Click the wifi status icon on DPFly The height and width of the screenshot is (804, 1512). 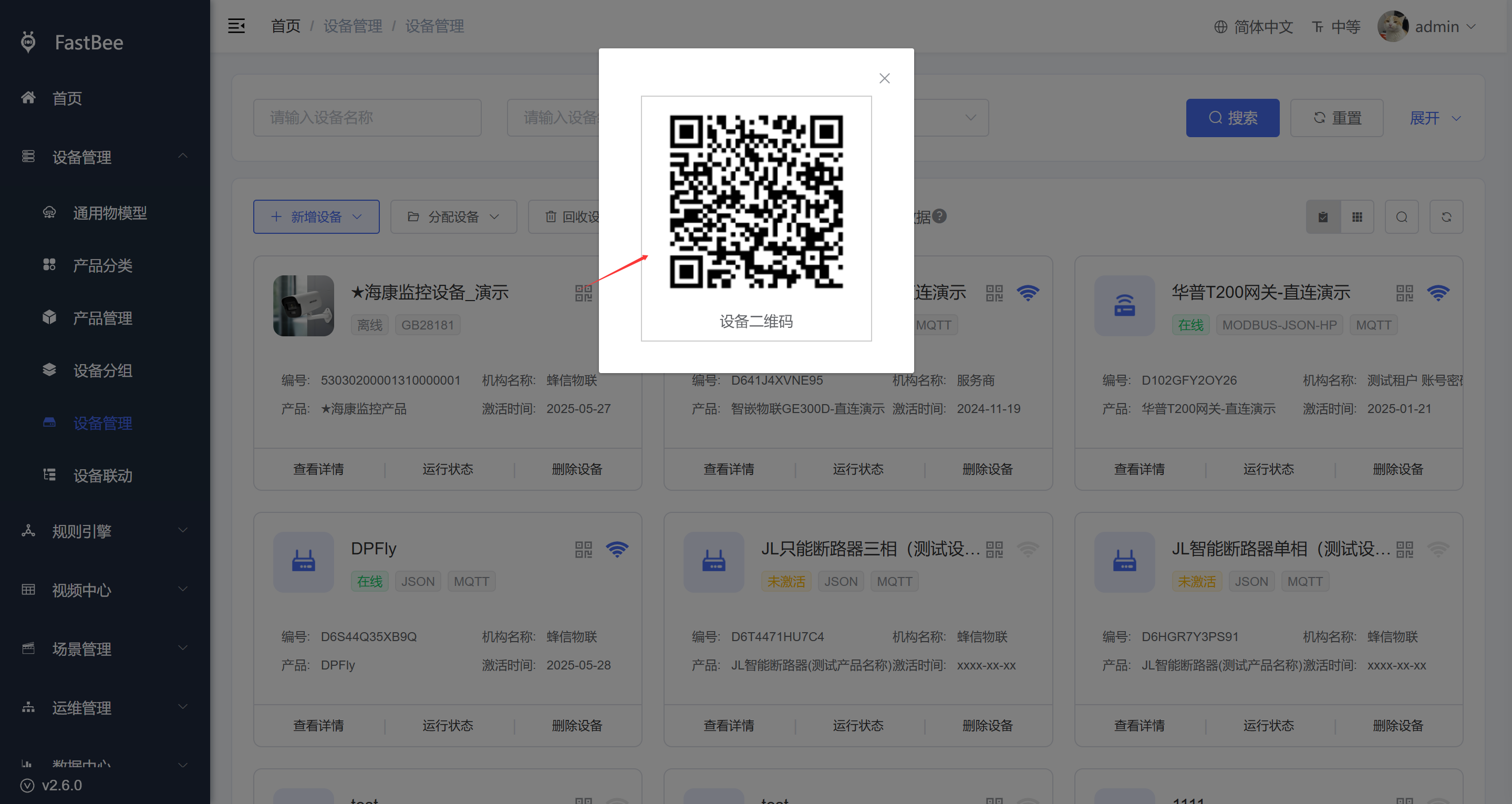click(x=617, y=549)
